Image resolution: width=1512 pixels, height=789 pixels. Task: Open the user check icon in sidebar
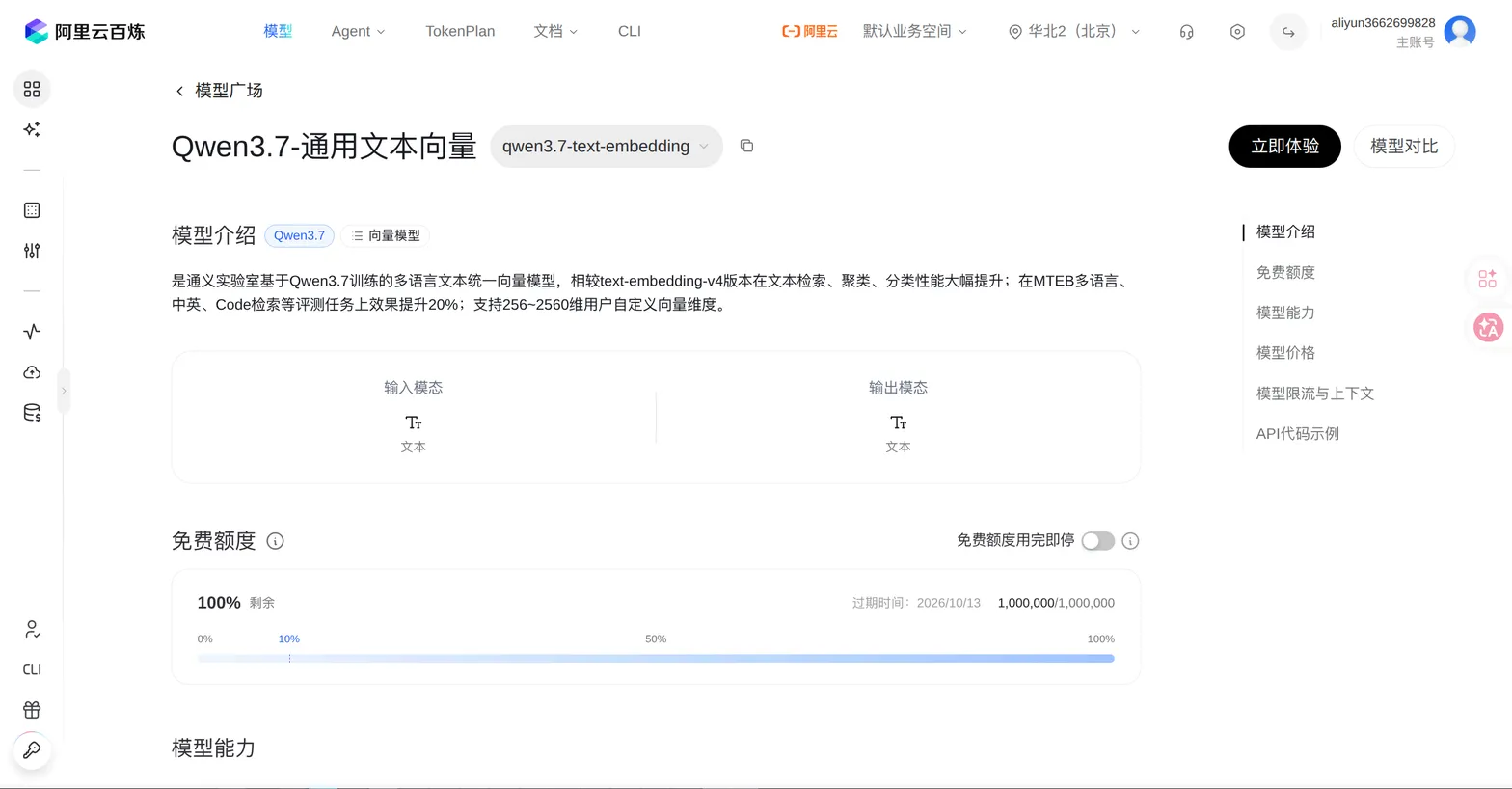click(x=32, y=630)
